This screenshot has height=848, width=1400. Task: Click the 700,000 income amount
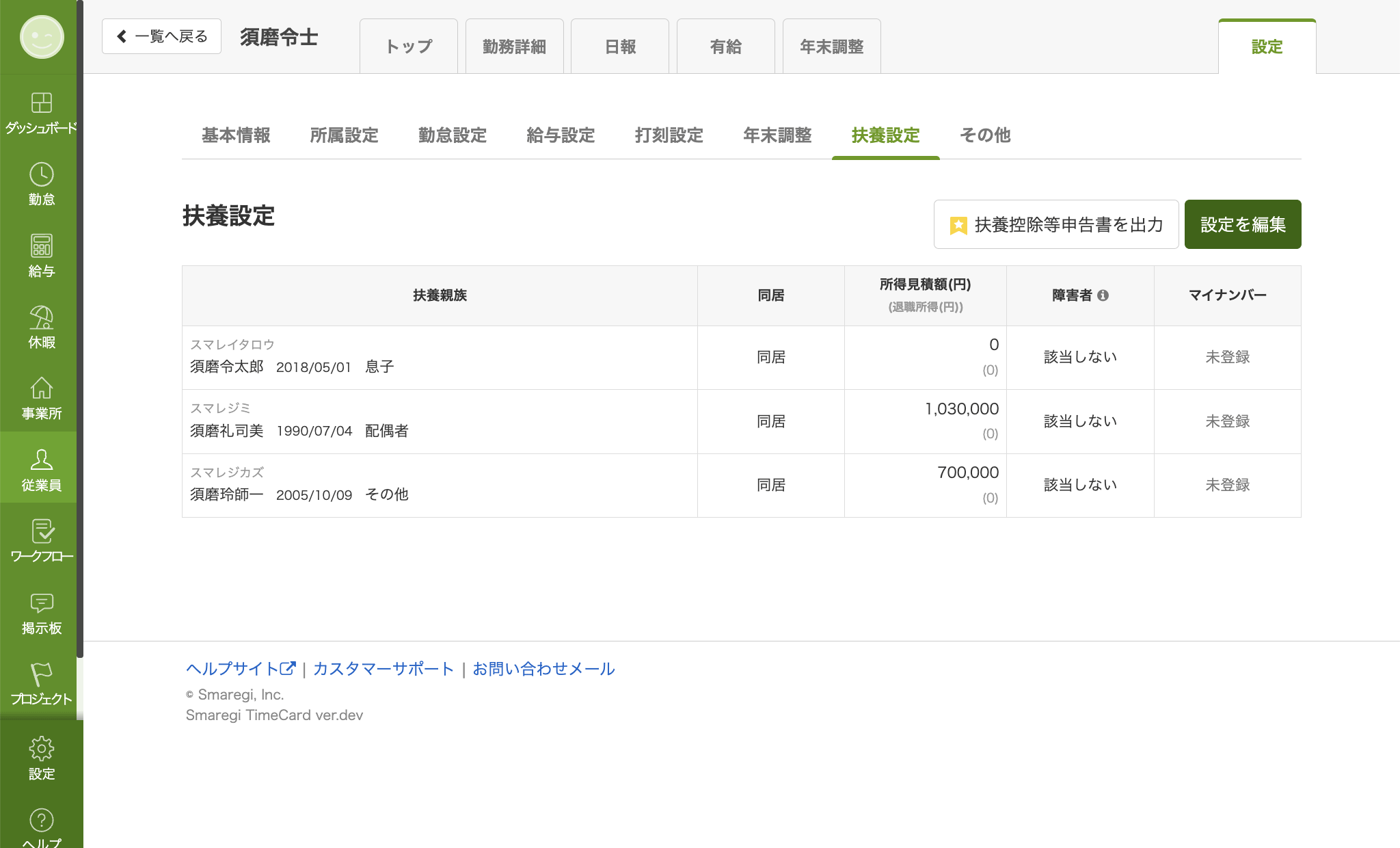[x=968, y=473]
